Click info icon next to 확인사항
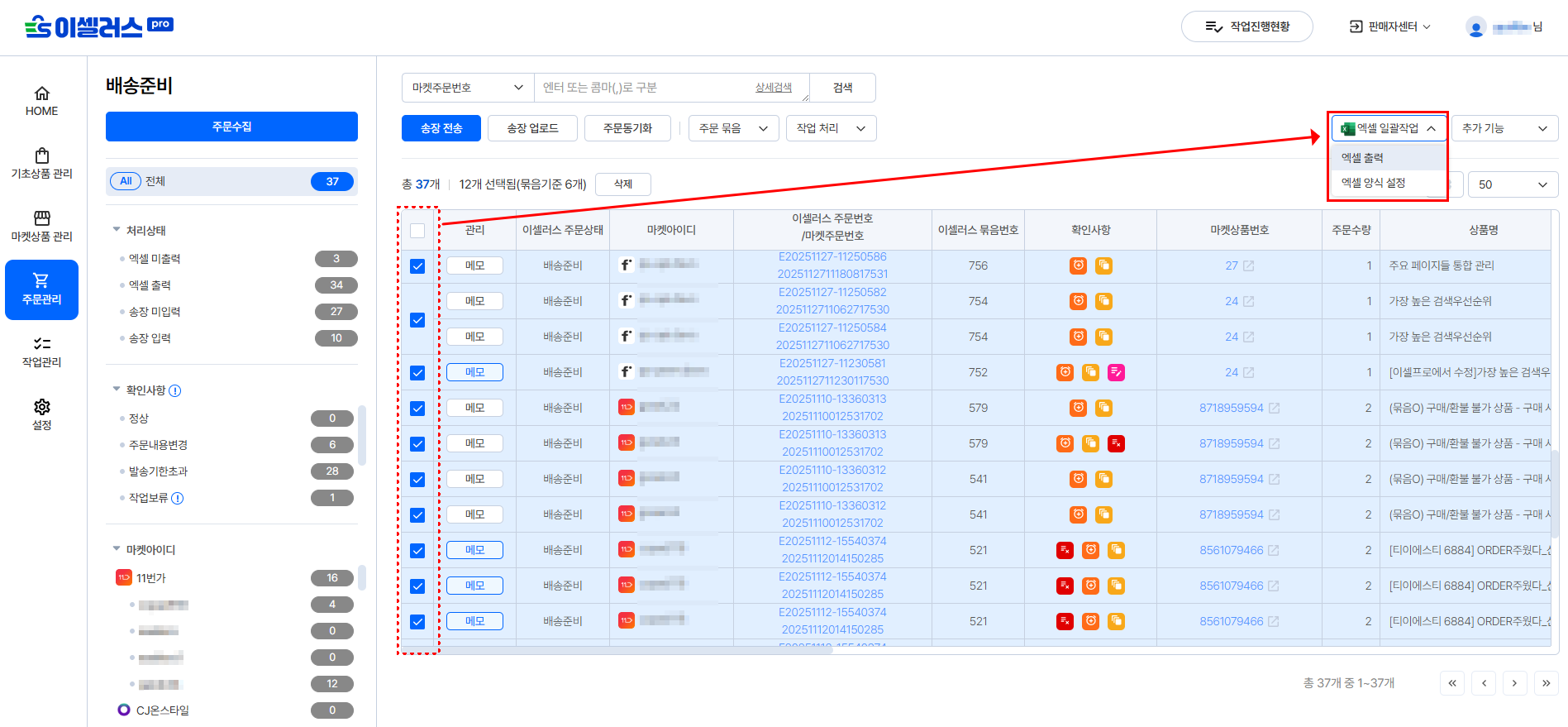This screenshot has width=1568, height=727. (x=175, y=390)
